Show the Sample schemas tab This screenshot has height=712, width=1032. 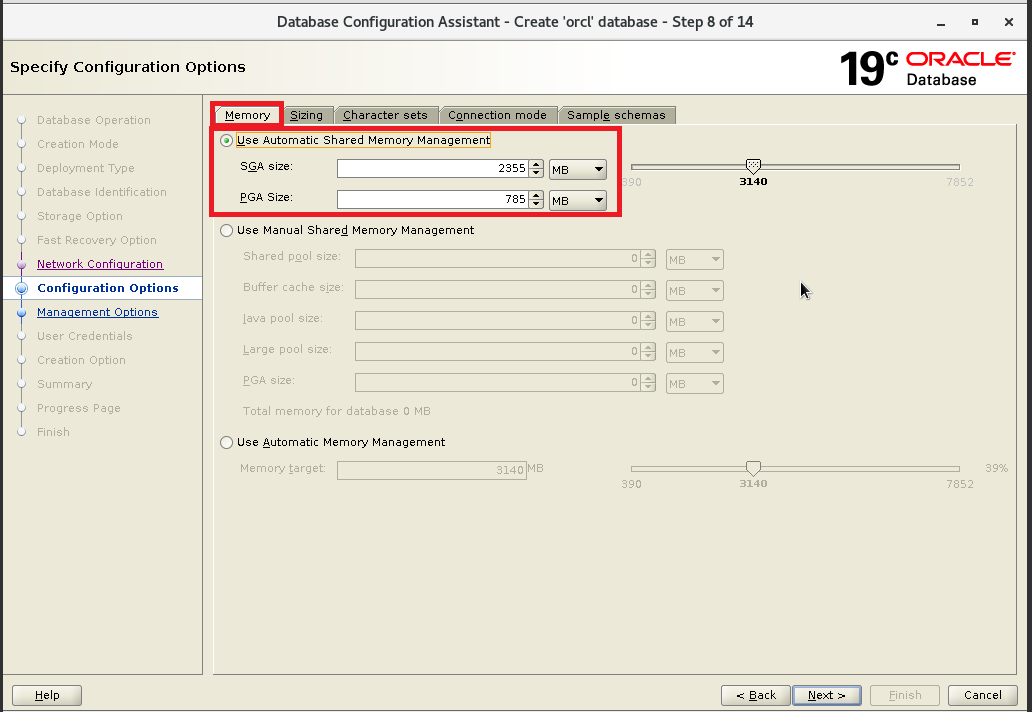(x=616, y=115)
